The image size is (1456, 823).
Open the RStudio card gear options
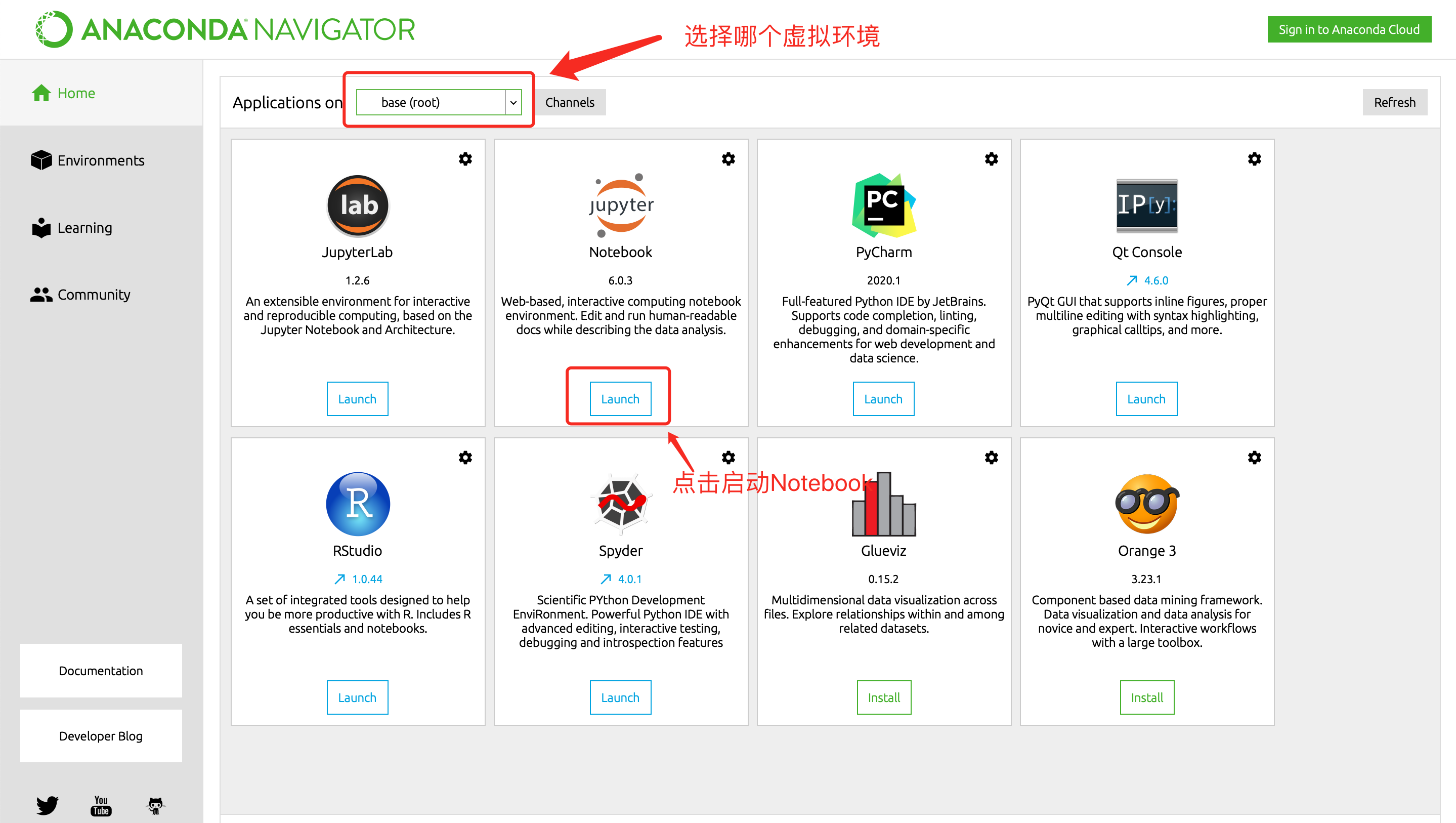click(x=465, y=458)
